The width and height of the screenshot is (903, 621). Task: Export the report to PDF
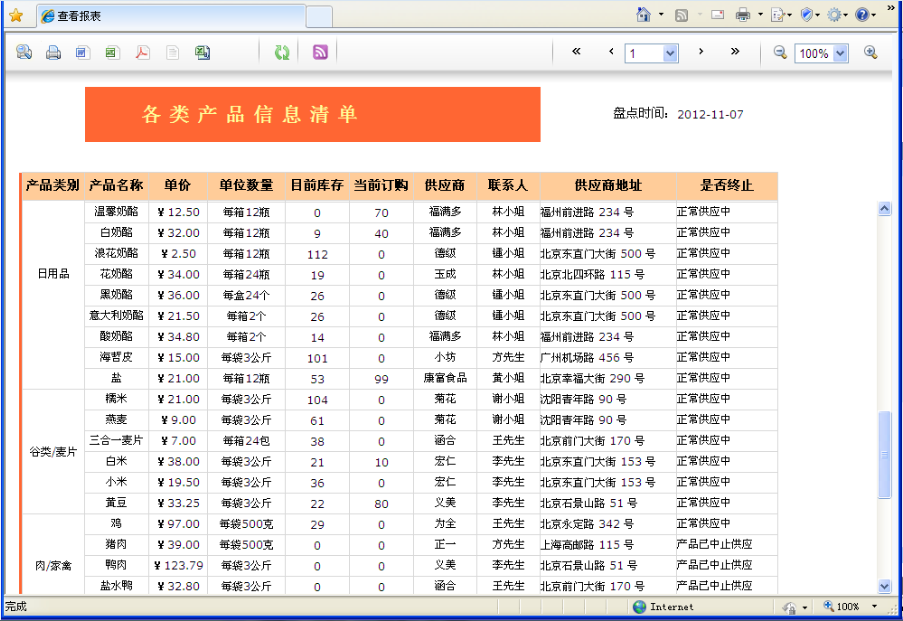click(x=142, y=53)
